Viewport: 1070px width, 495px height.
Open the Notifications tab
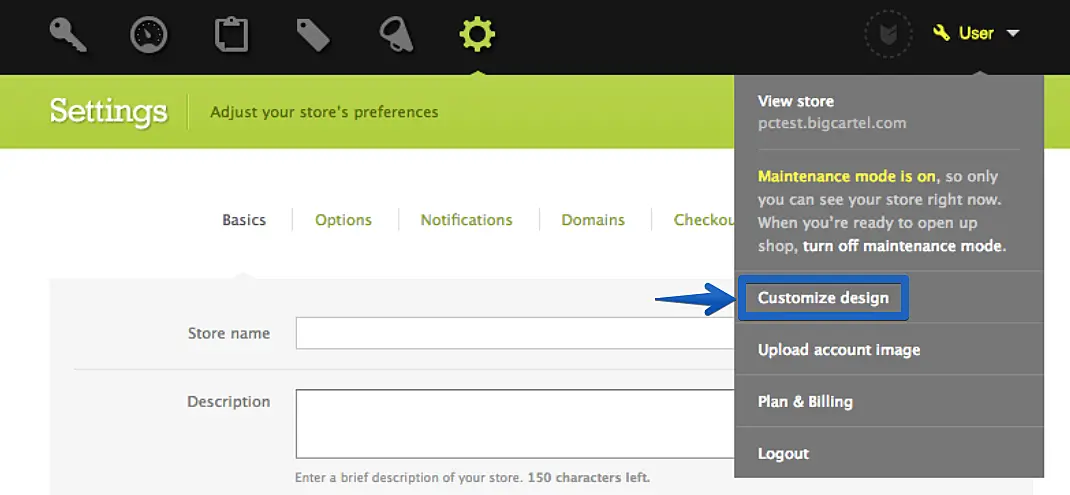tap(466, 220)
